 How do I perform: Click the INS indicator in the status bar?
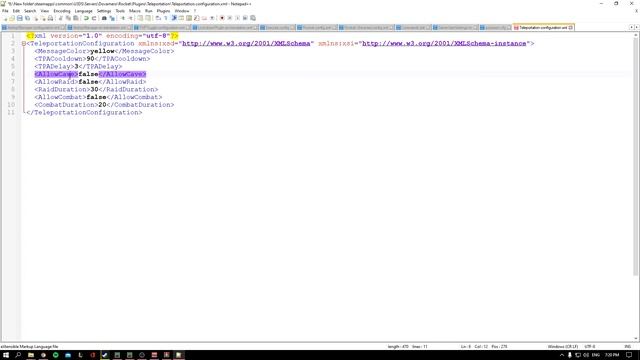pos(627,347)
